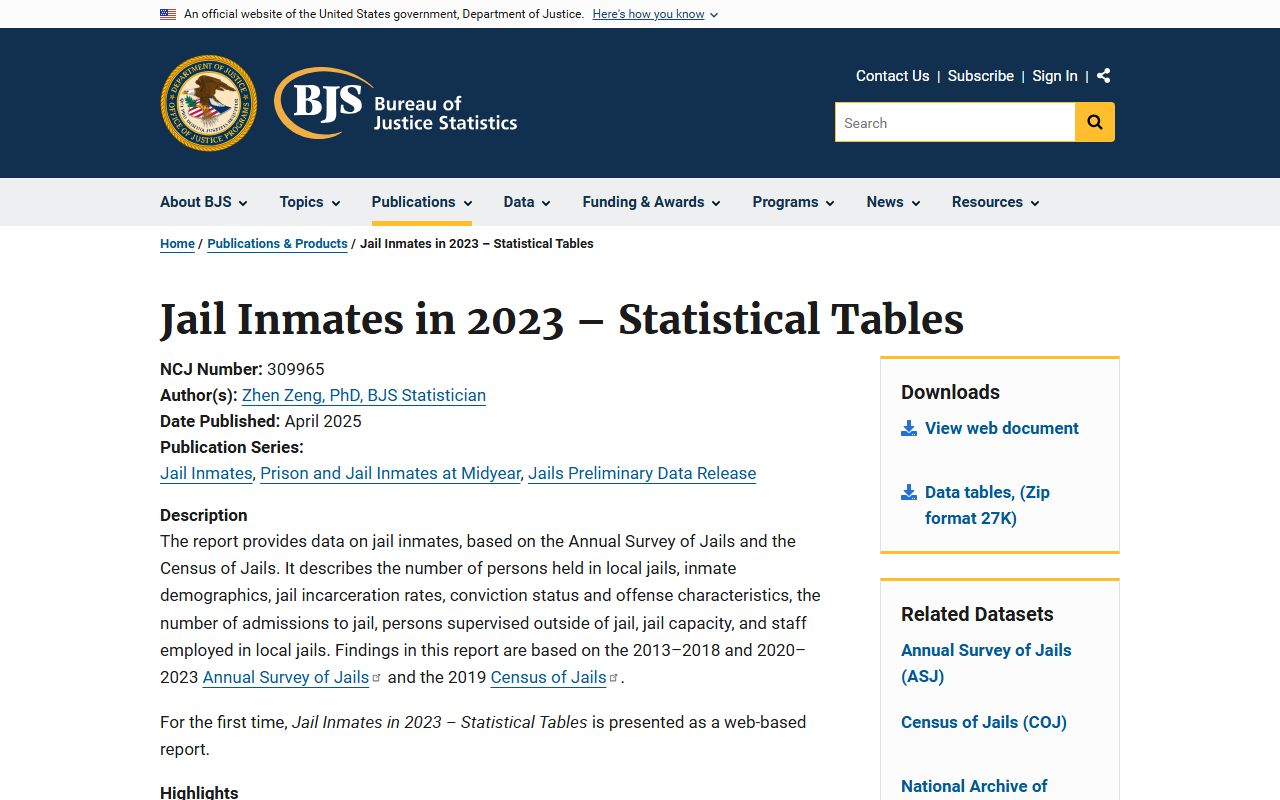Expand the Topics navigation menu
This screenshot has width=1280, height=800.
(x=310, y=202)
